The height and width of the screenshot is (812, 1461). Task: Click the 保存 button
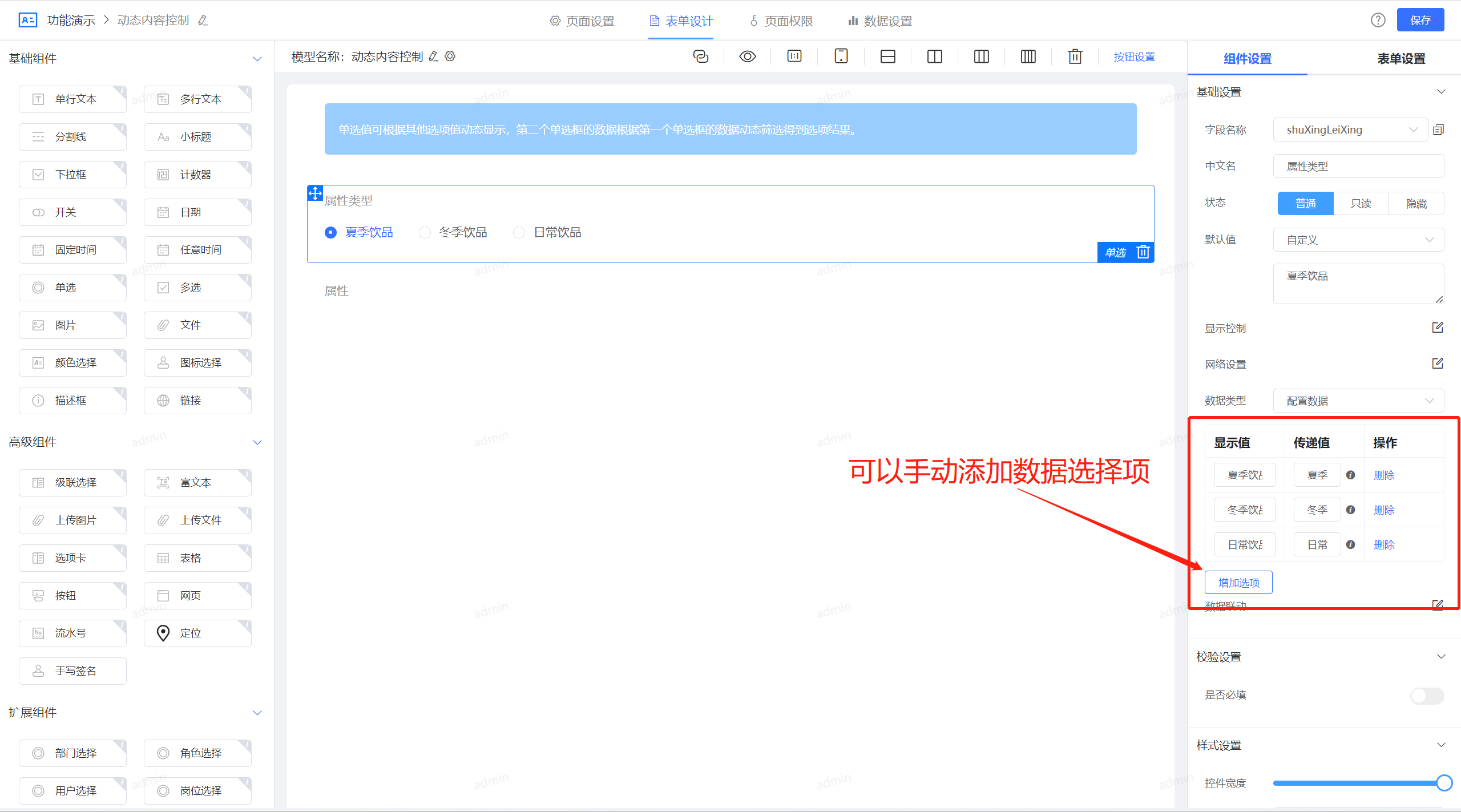pyautogui.click(x=1420, y=19)
